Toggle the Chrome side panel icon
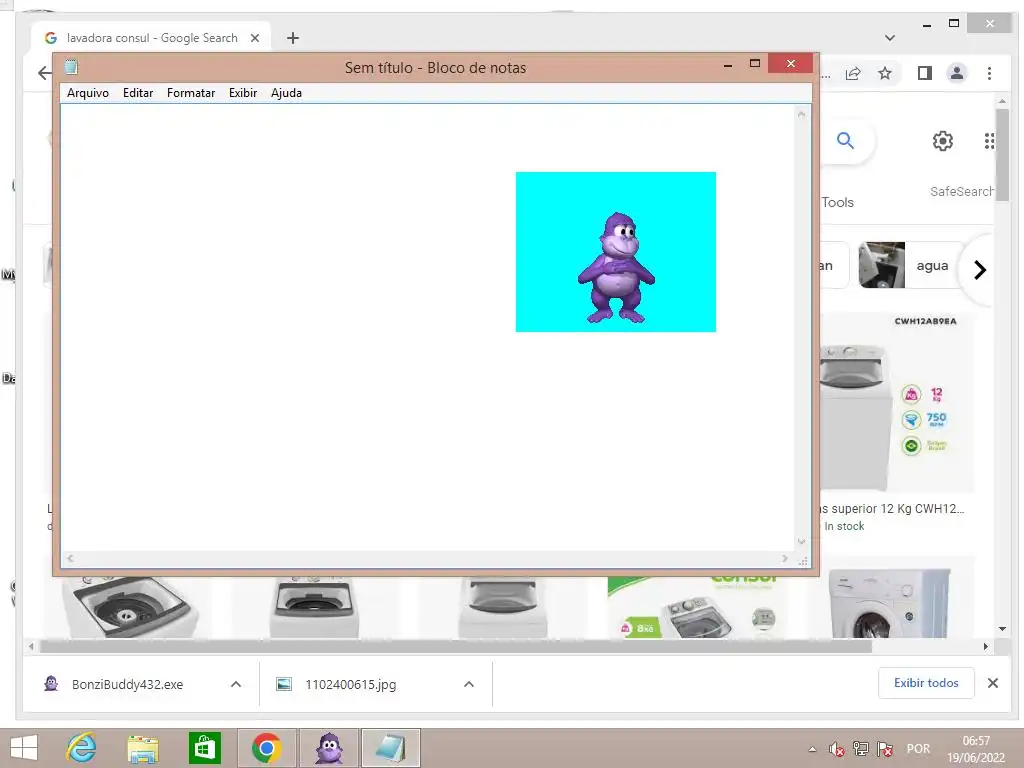The width and height of the screenshot is (1024, 768). click(x=925, y=73)
